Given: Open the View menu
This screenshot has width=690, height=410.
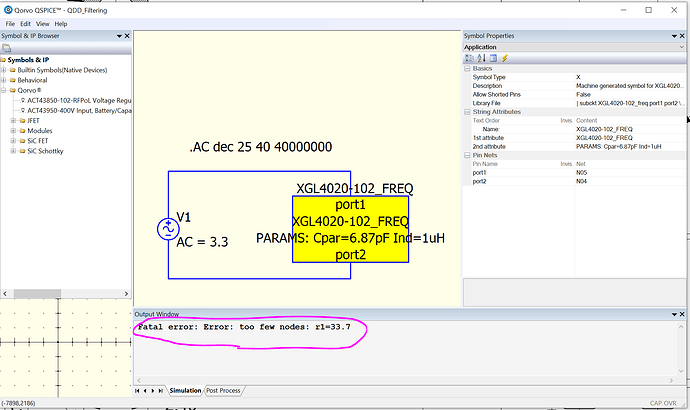Looking at the screenshot, I should 43,24.
